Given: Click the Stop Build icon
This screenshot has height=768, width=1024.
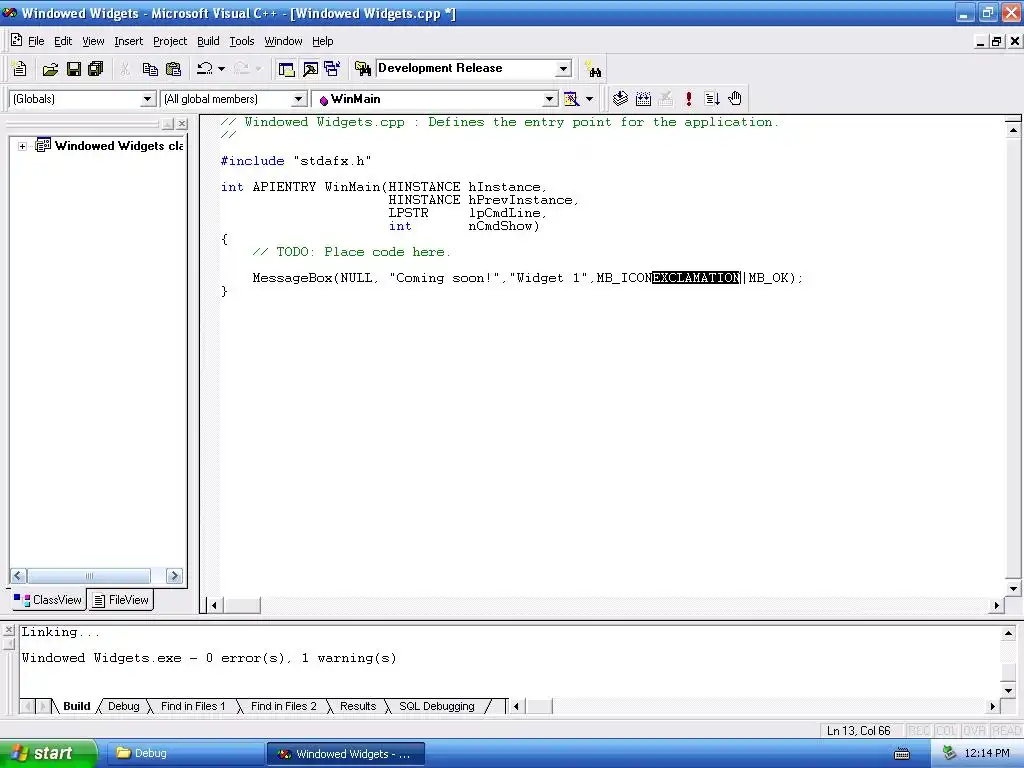Looking at the screenshot, I should click(665, 99).
